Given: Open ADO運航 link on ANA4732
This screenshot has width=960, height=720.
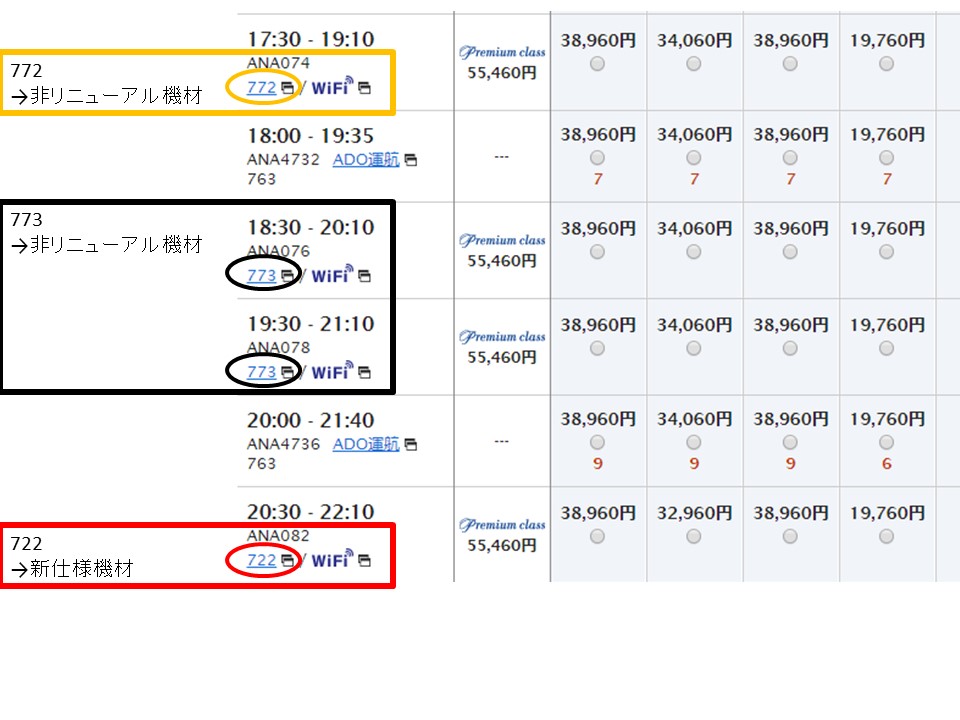Looking at the screenshot, I should (366, 160).
